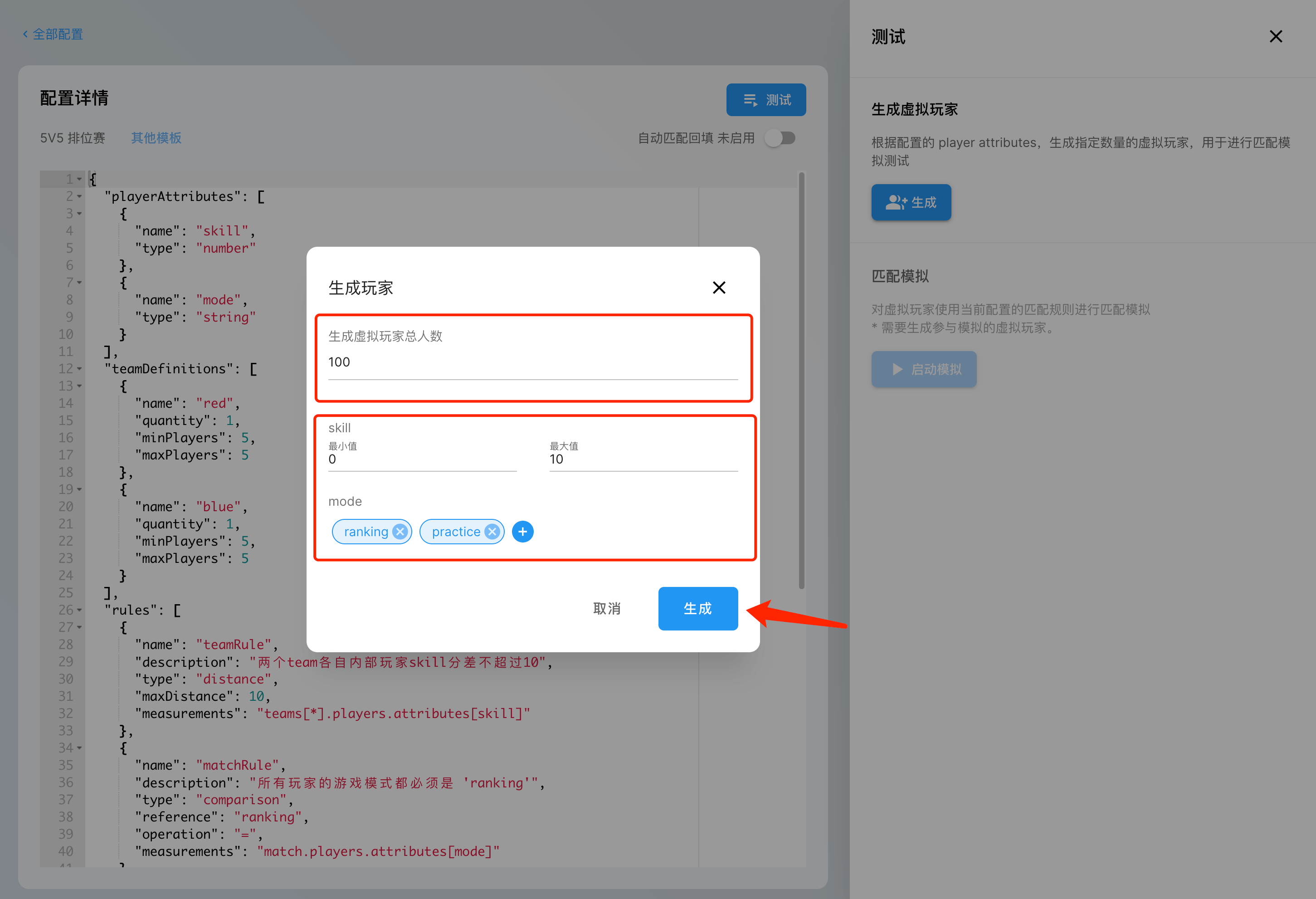Remove the practice chip from mode

coord(492,531)
